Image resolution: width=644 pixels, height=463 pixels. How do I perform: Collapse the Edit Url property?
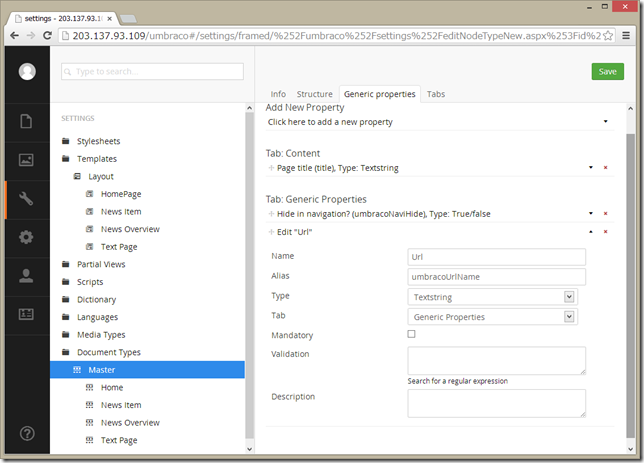tap(591, 232)
